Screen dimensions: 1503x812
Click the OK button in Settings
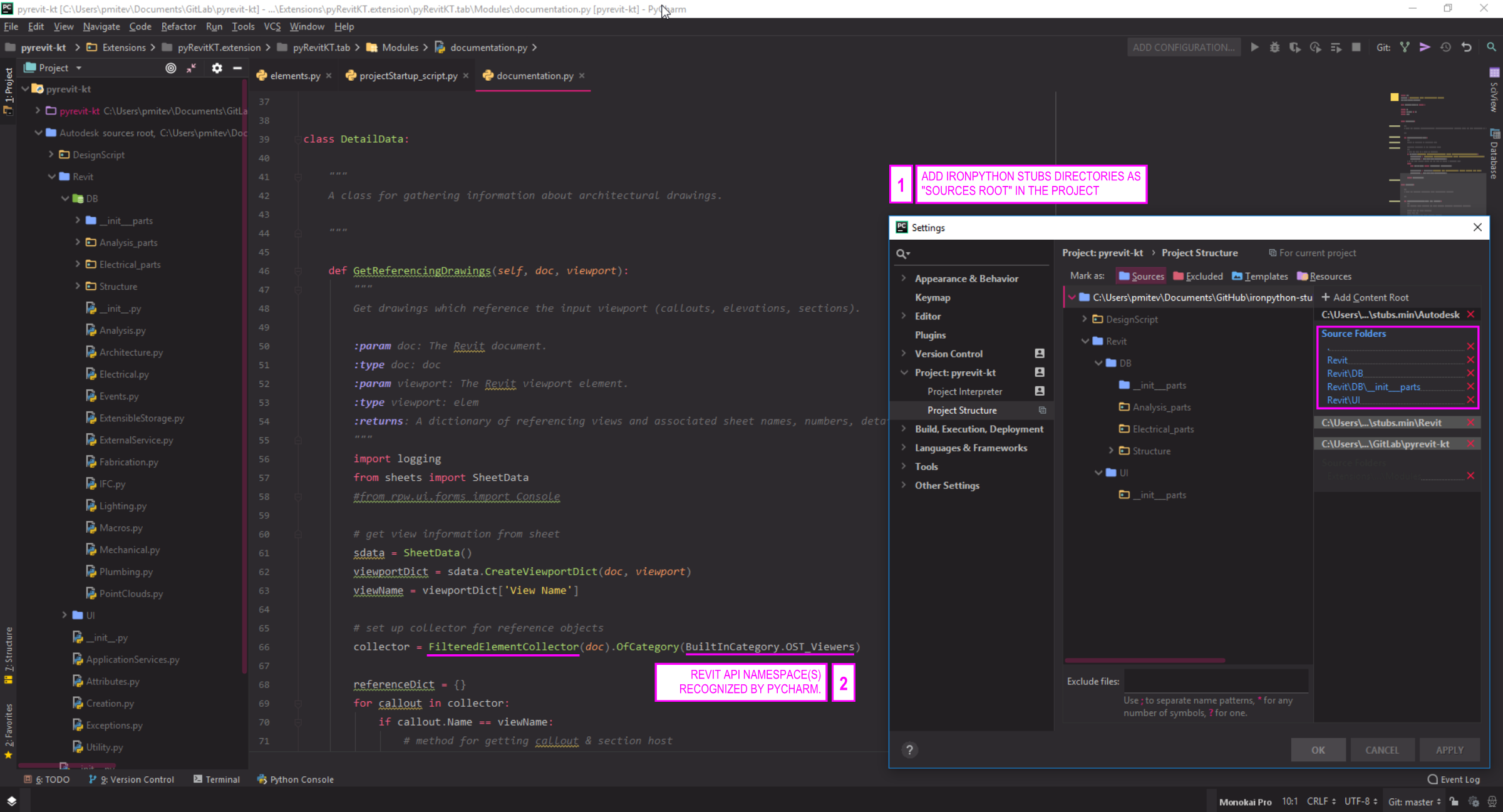pos(1318,750)
